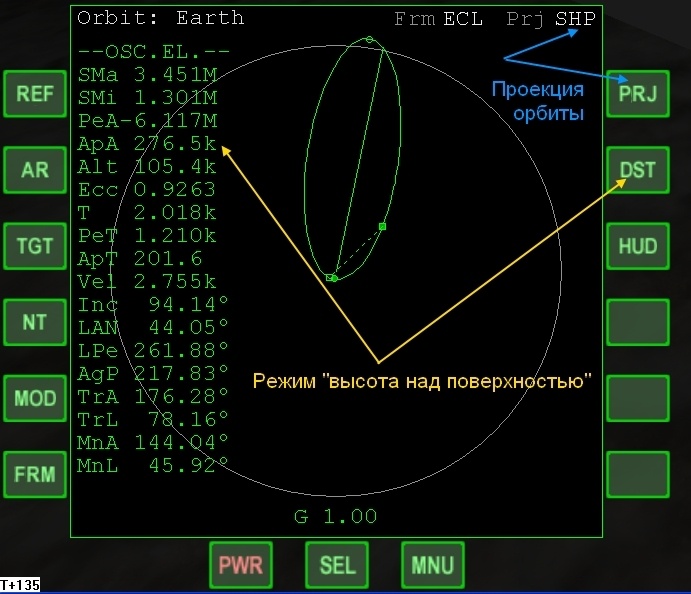Click the 'Prj SHP' projection indicator
The width and height of the screenshot is (691, 594).
point(551,19)
